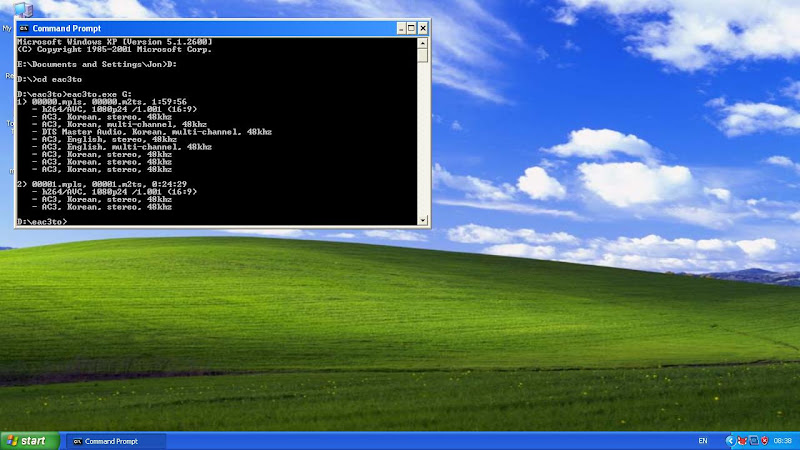Maximize the Command Prompt window

411,29
